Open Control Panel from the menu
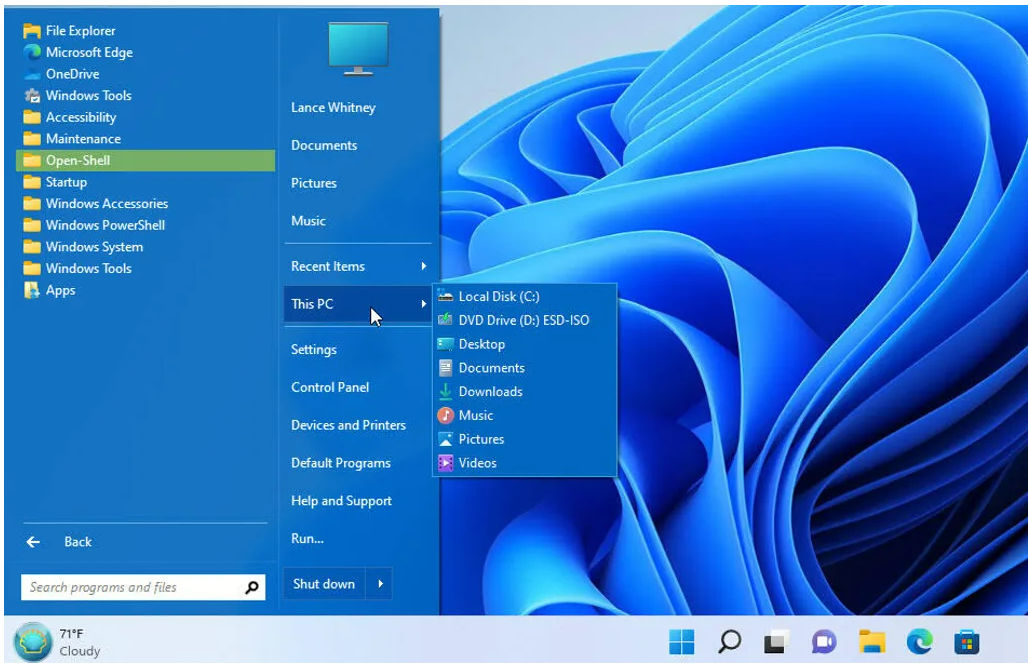 tap(330, 387)
